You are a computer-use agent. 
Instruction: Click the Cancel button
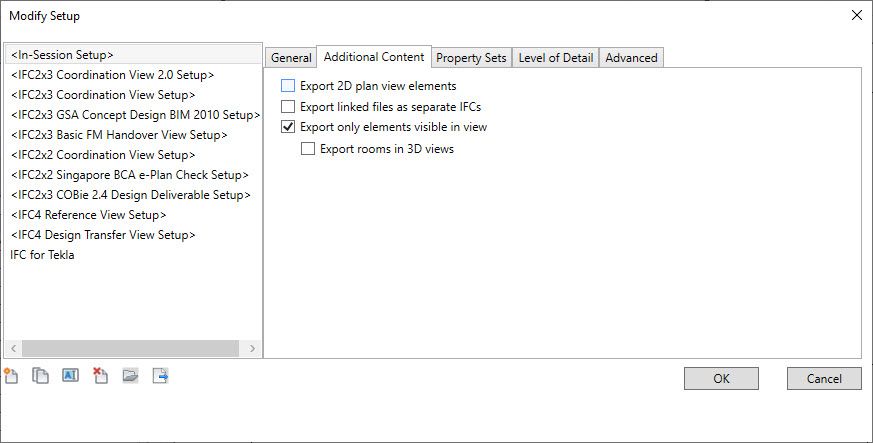(824, 378)
